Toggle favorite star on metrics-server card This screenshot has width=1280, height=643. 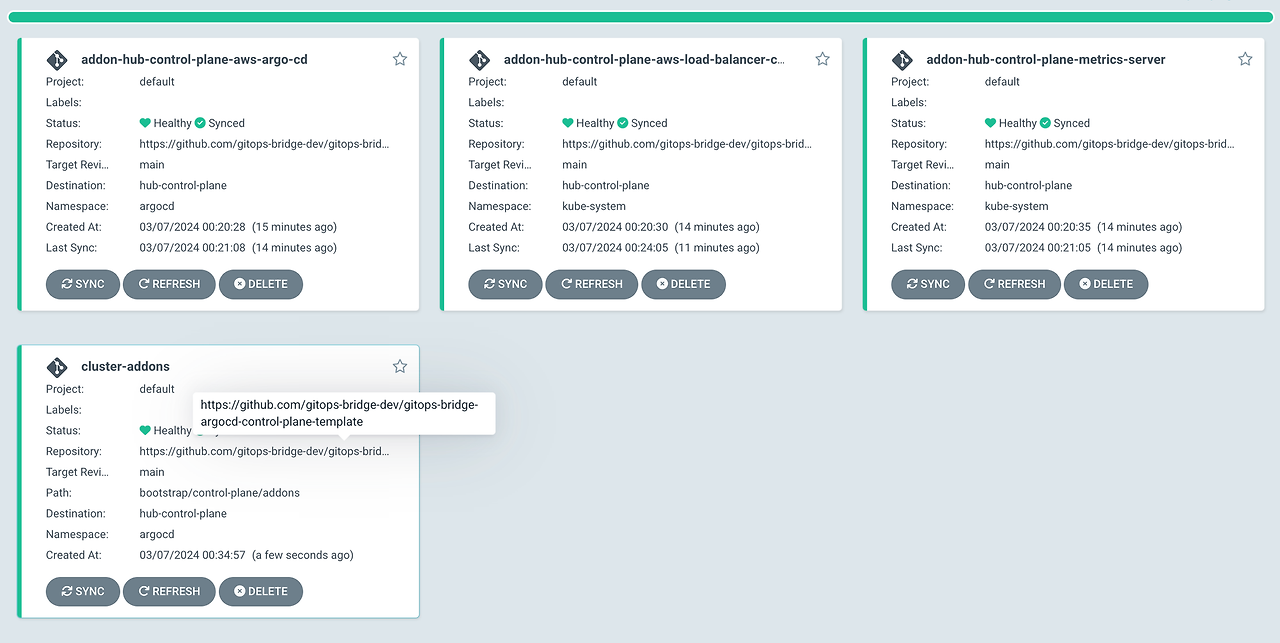point(1245,59)
